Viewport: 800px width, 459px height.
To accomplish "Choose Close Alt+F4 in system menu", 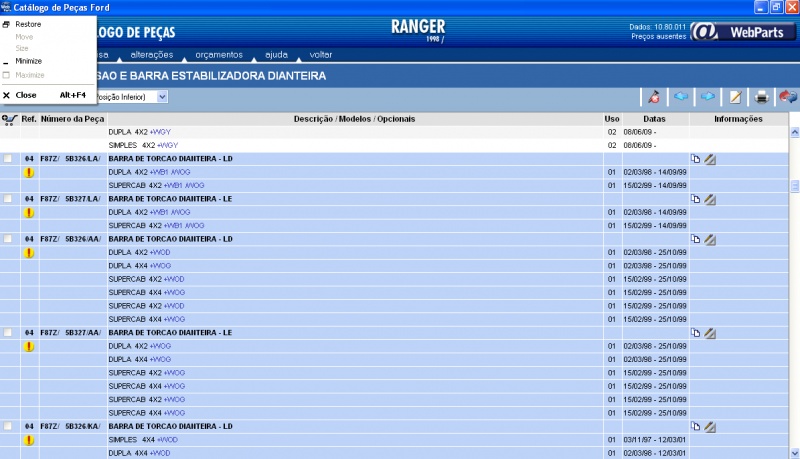I will pyautogui.click(x=48, y=95).
